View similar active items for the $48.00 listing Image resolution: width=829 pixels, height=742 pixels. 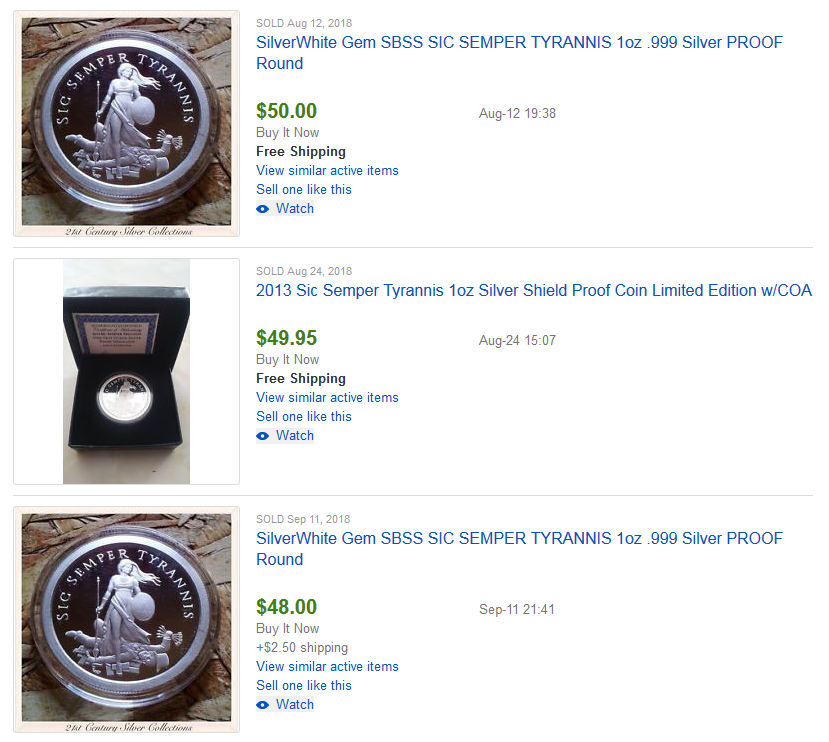[x=327, y=666]
